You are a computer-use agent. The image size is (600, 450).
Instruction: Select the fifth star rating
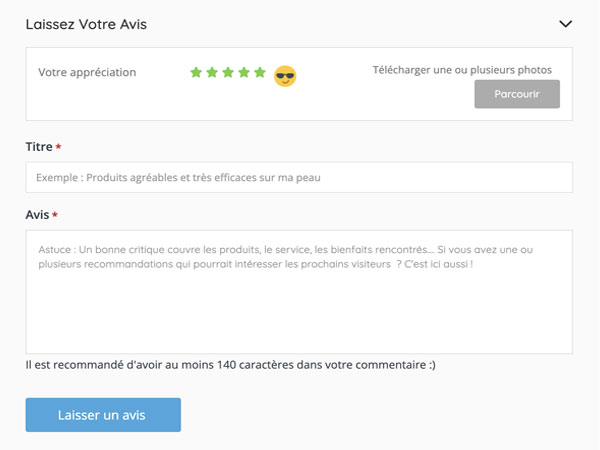click(x=260, y=73)
